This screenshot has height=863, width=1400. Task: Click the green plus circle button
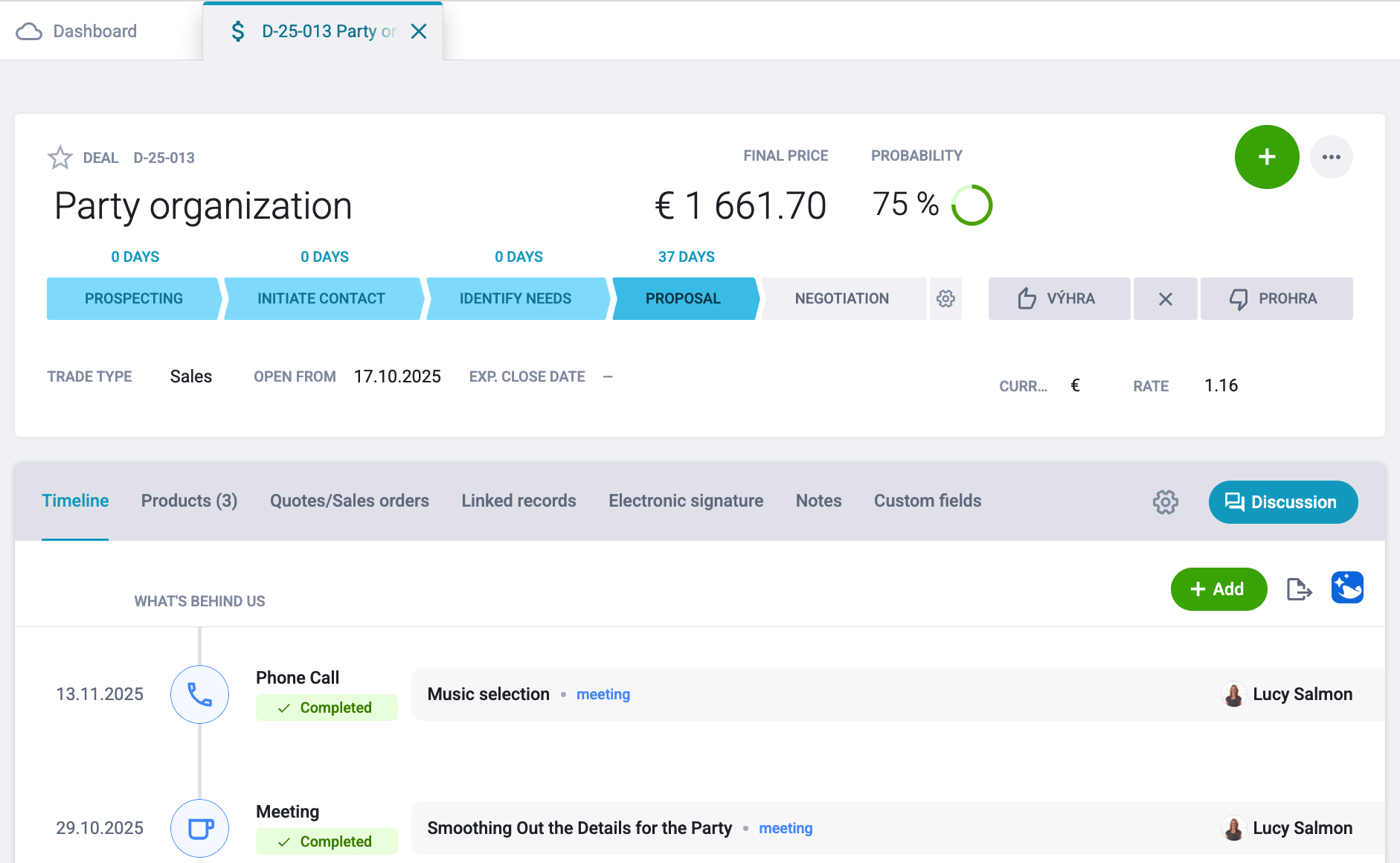tap(1267, 157)
